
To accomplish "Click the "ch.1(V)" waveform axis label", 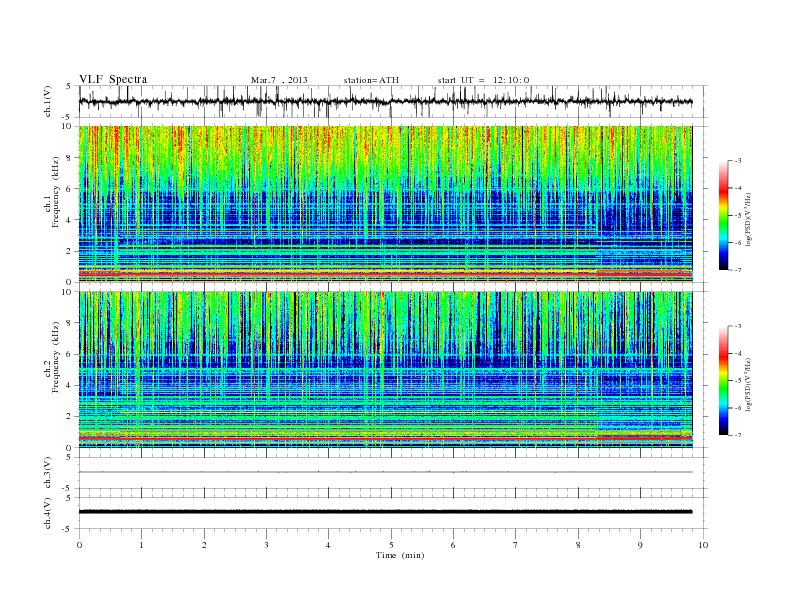I will click(x=48, y=101).
